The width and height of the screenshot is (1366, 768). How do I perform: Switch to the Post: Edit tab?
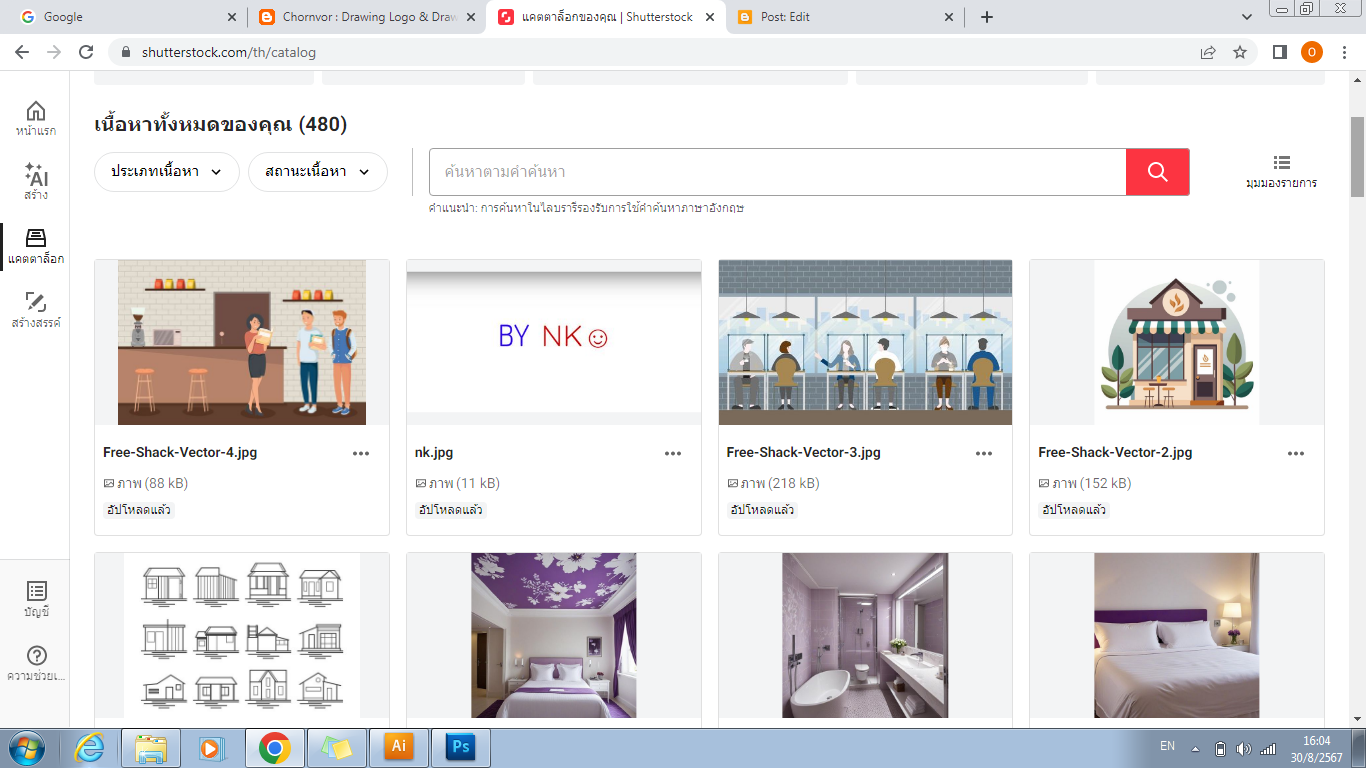pos(845,17)
